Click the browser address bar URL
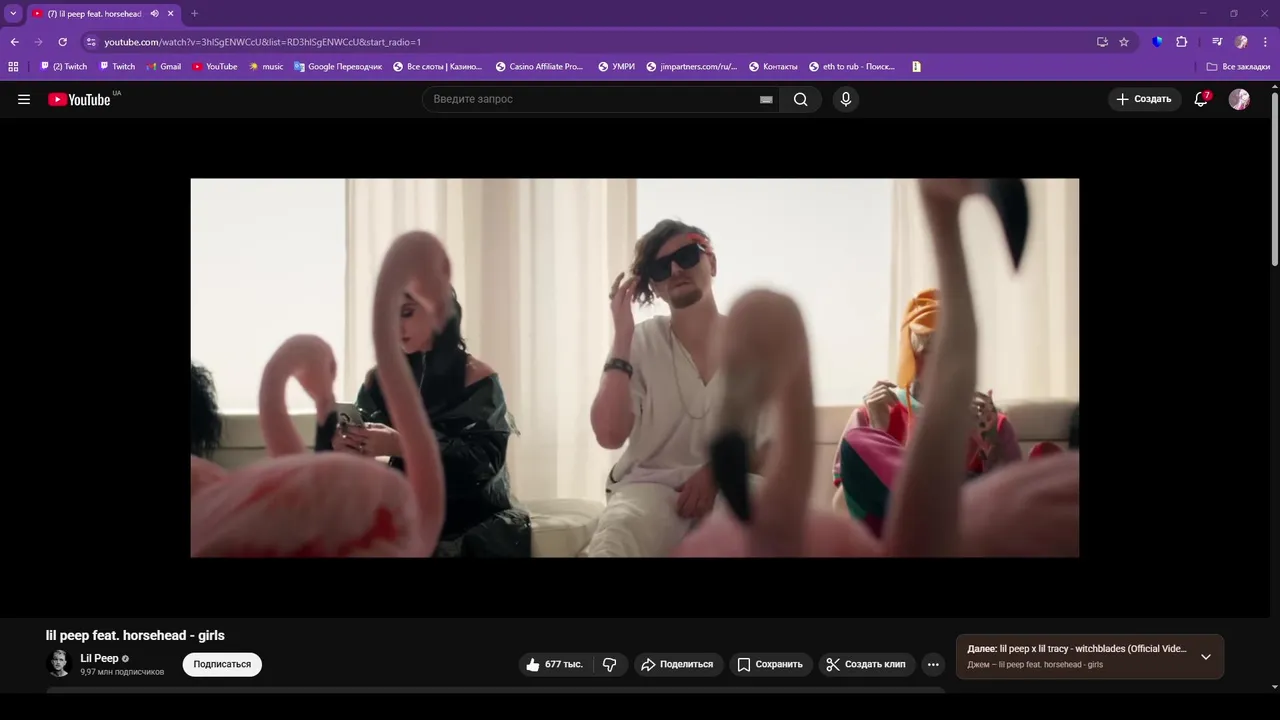The height and width of the screenshot is (720, 1280). (x=263, y=42)
